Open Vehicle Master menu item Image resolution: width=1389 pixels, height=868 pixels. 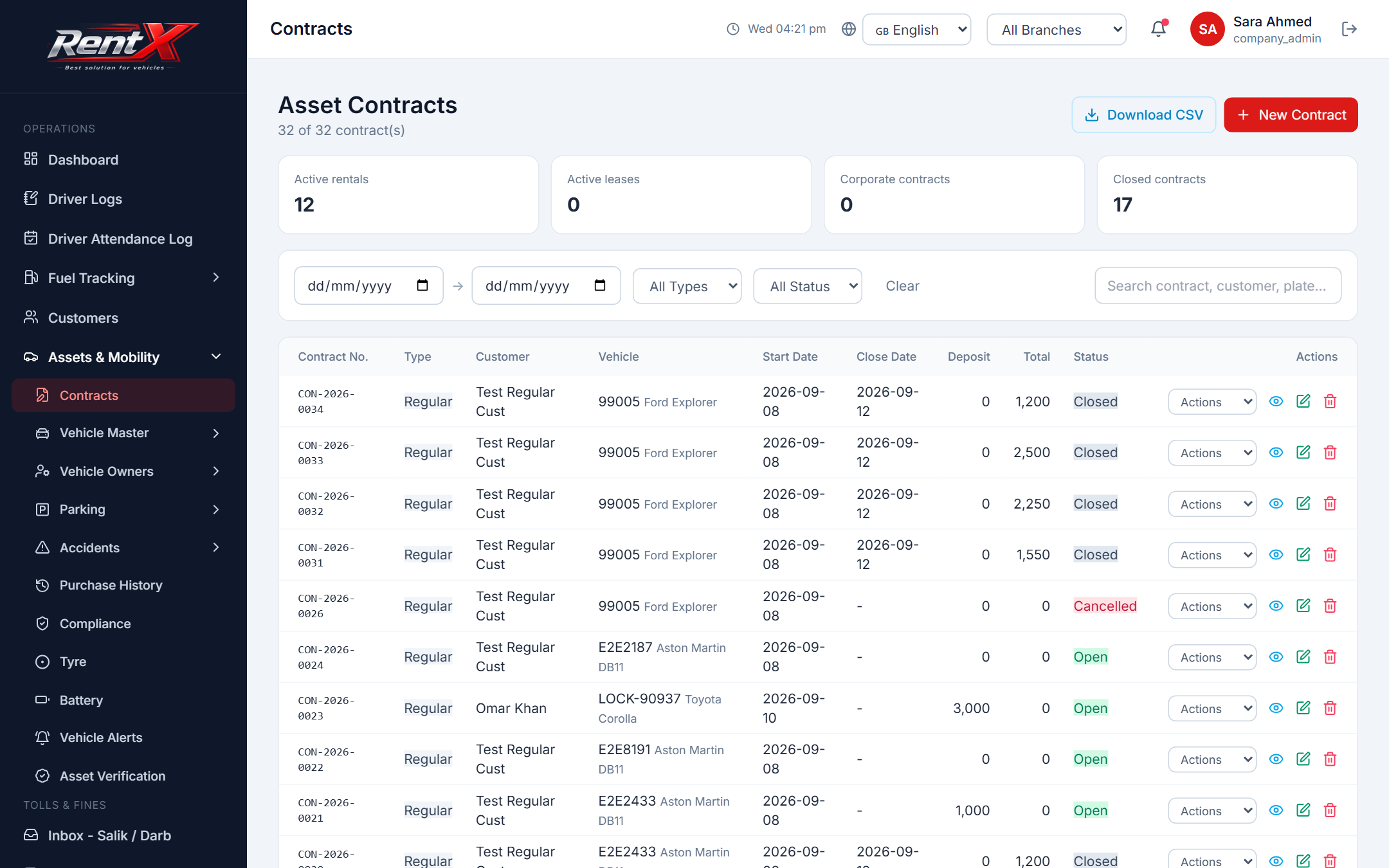coord(123,433)
